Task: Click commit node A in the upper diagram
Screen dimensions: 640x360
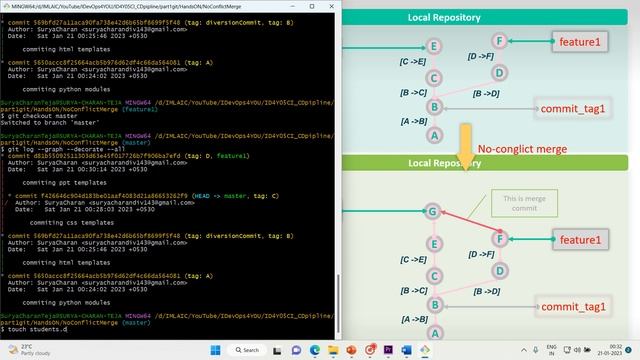Action: (434, 135)
